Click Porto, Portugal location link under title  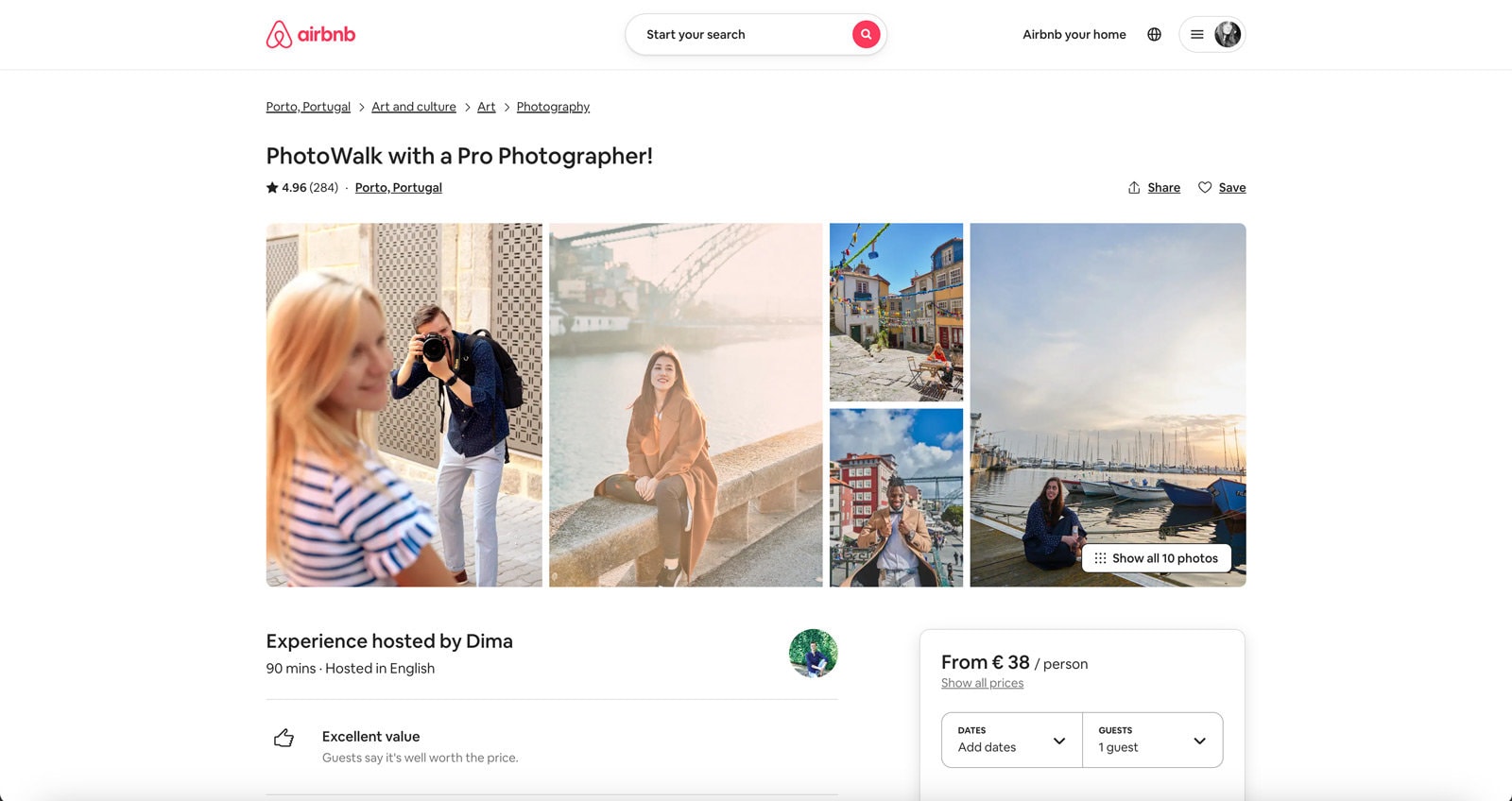399,187
